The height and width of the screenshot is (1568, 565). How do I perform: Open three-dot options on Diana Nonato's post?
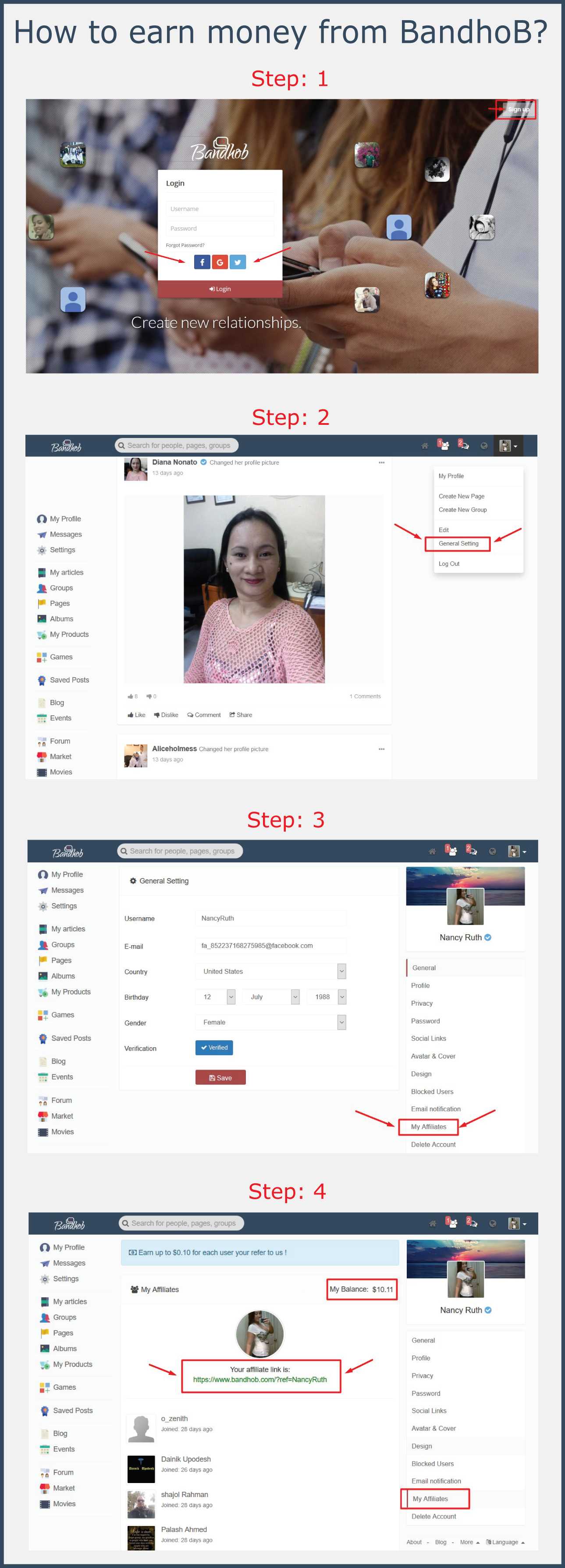(x=381, y=463)
